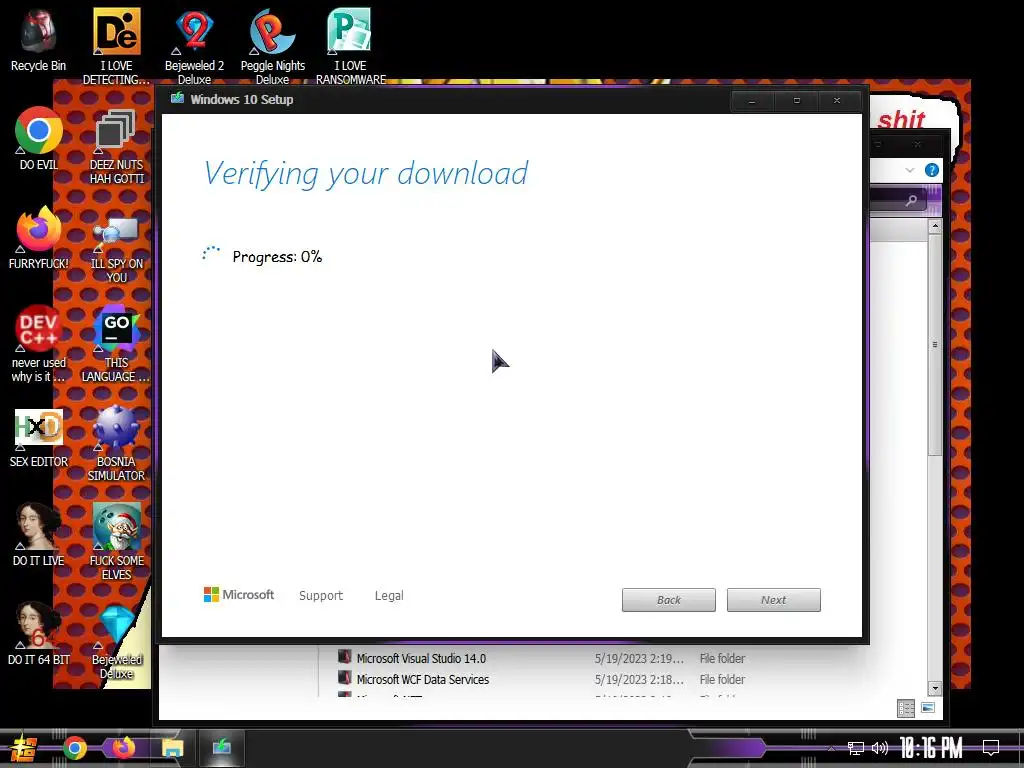Click the Explorer help question-mark icon
1024x768 pixels.
(x=932, y=170)
